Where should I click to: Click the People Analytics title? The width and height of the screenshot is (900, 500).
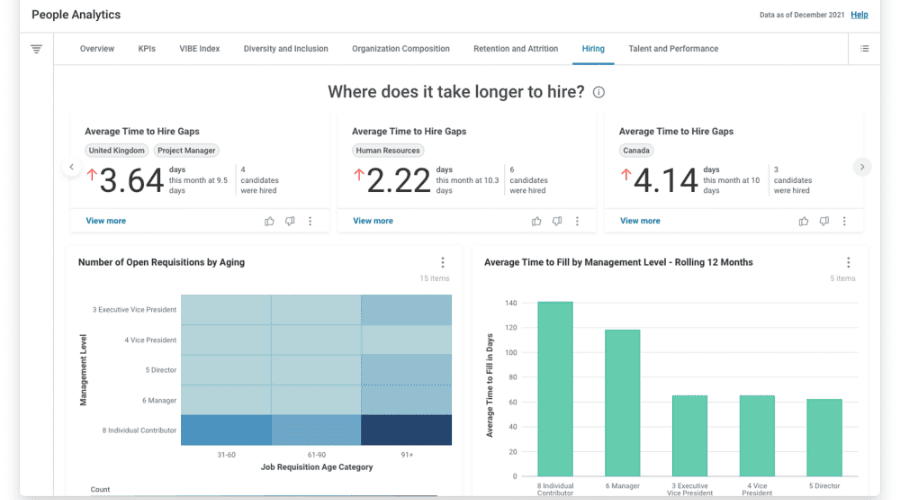(76, 15)
